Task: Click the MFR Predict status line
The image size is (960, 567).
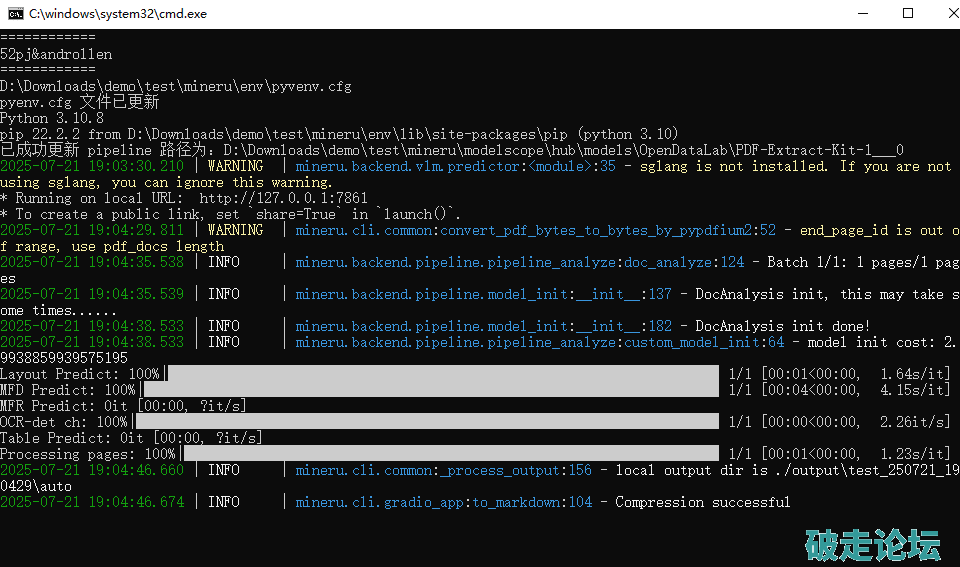Action: [x=123, y=406]
